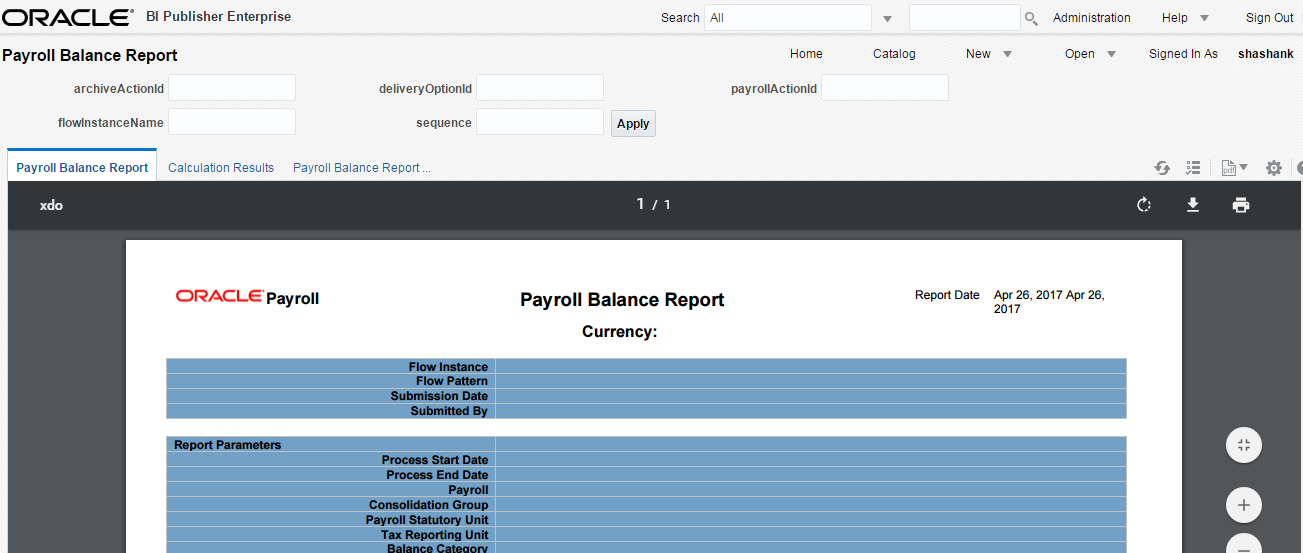Click the flowInstanceName input field
The width and height of the screenshot is (1303, 553).
pyautogui.click(x=232, y=122)
